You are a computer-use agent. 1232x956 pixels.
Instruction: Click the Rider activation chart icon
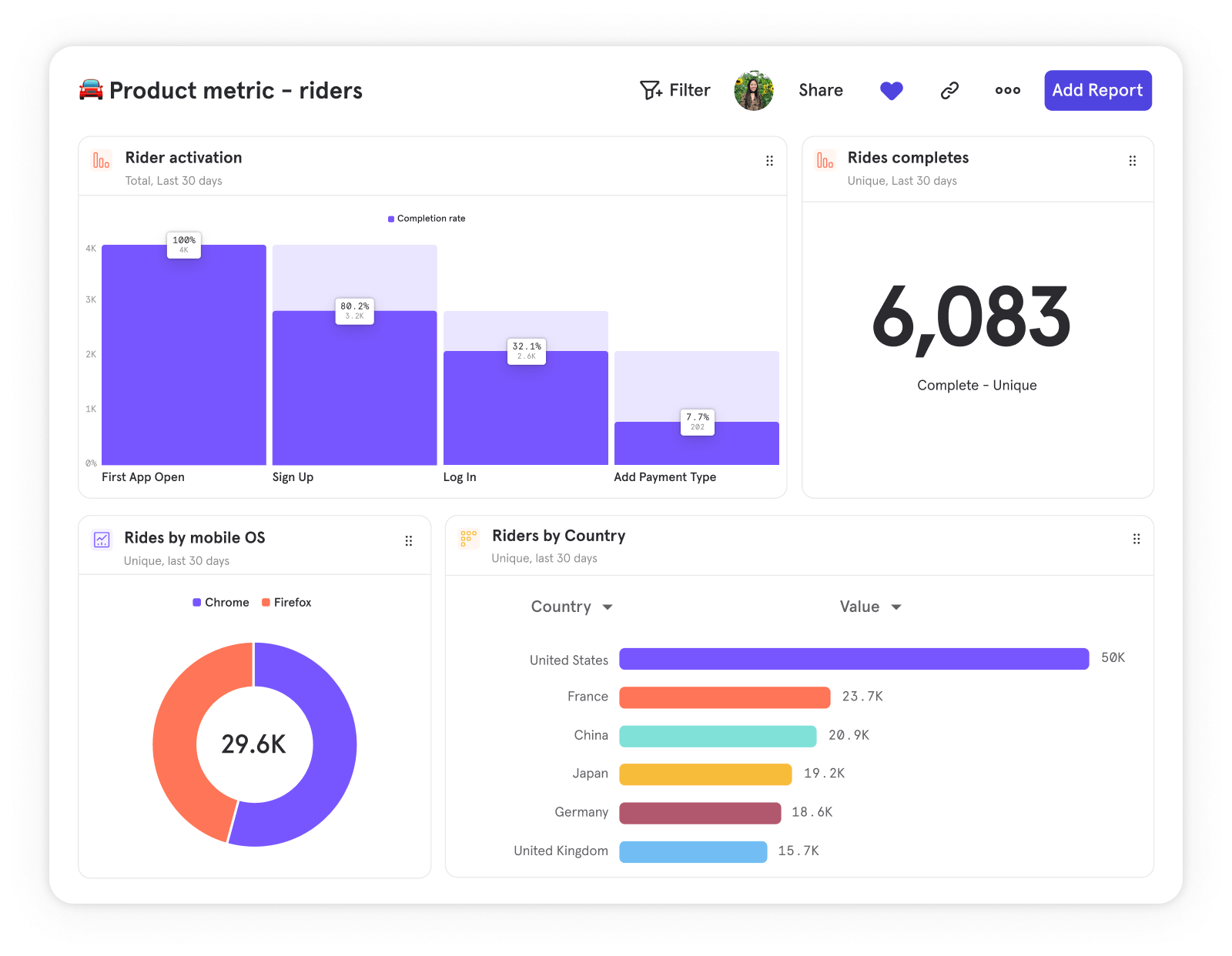tap(100, 160)
